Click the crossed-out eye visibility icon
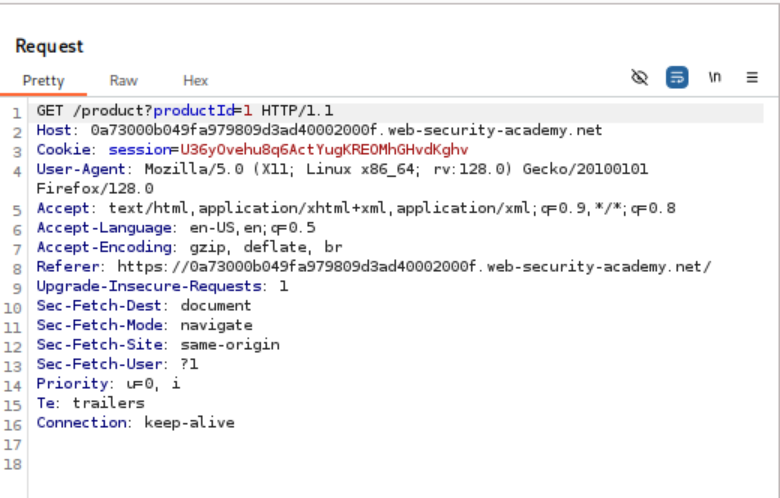 tap(641, 77)
